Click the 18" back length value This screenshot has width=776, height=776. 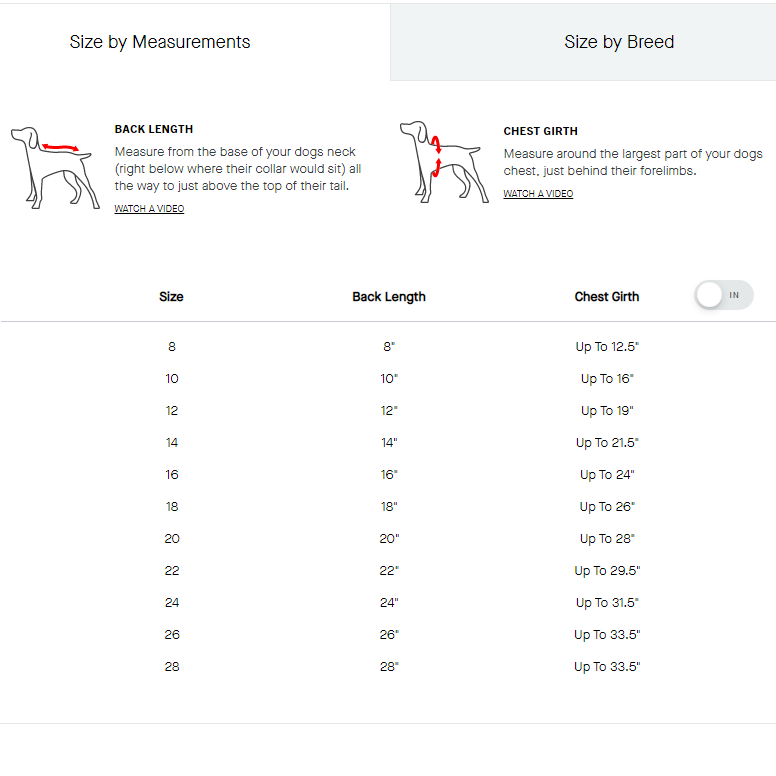[389, 507]
